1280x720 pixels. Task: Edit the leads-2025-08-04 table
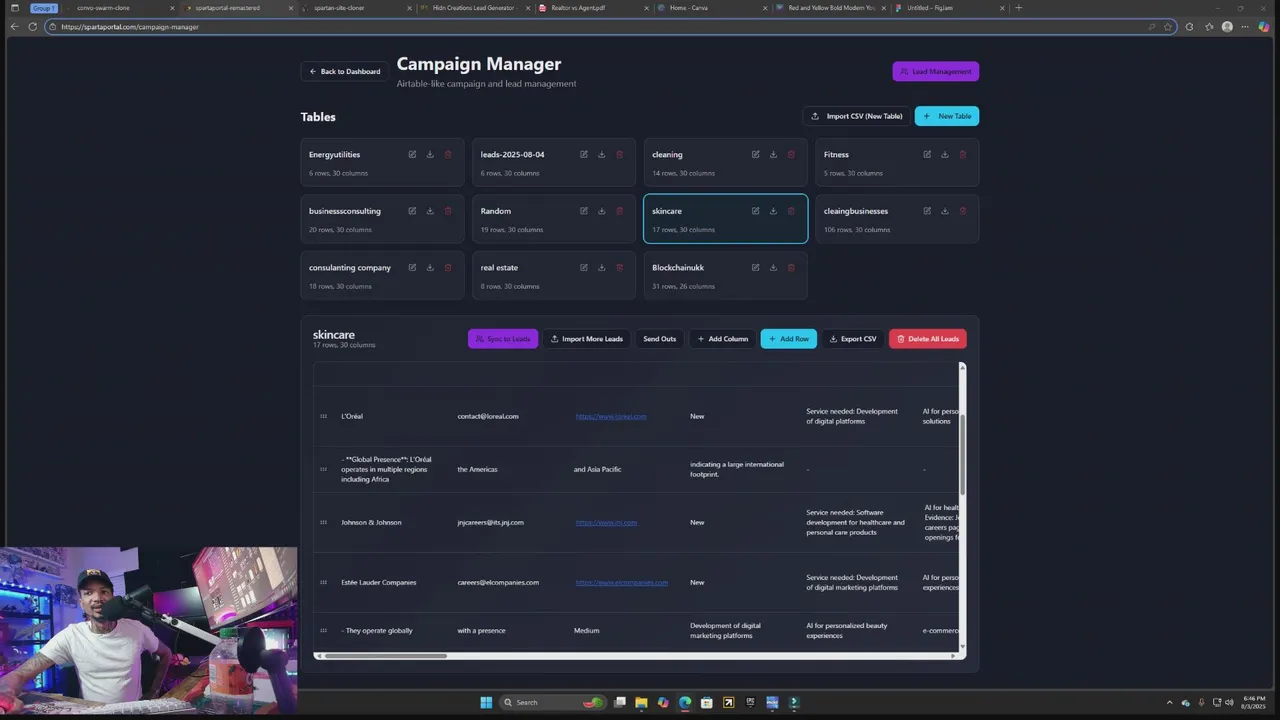[x=584, y=154]
